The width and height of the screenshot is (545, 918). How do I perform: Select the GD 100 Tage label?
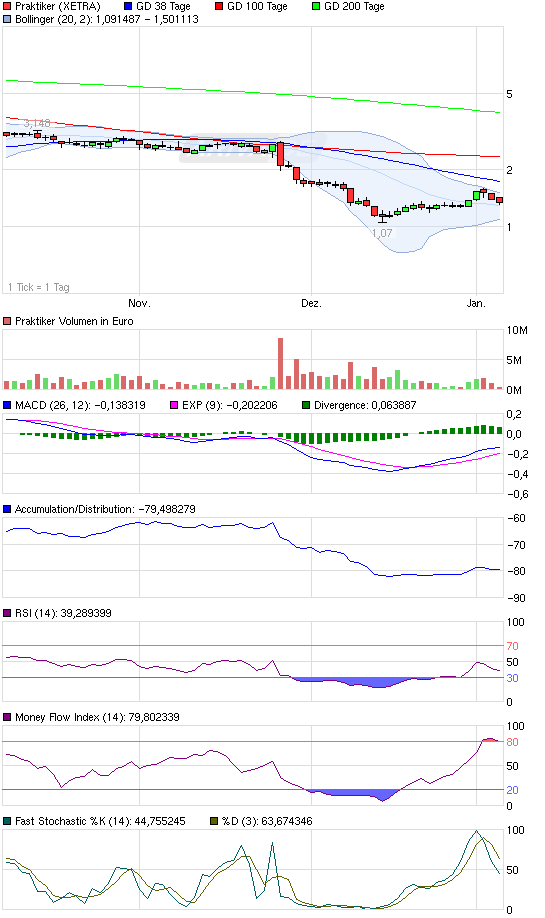257,6
